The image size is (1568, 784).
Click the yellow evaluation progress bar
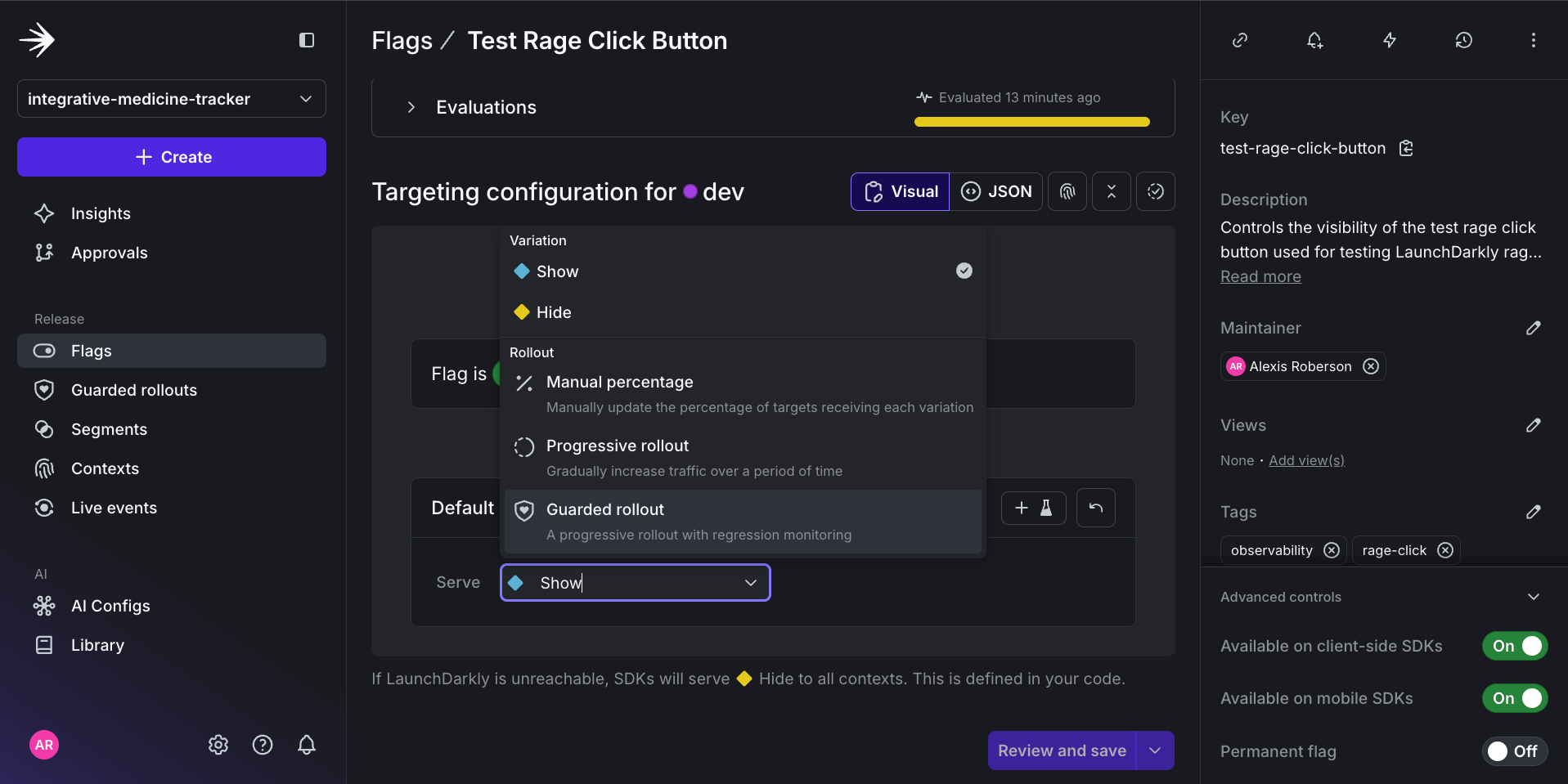[x=1031, y=121]
